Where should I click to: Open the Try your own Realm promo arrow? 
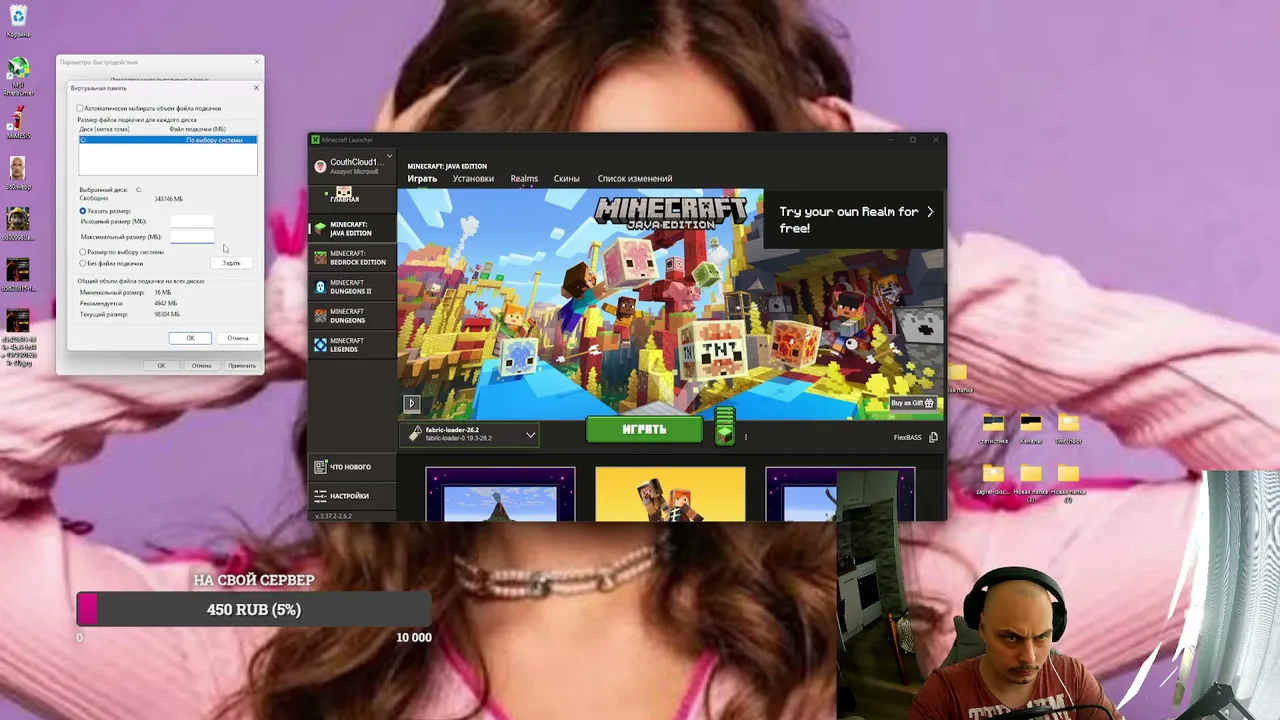point(930,212)
